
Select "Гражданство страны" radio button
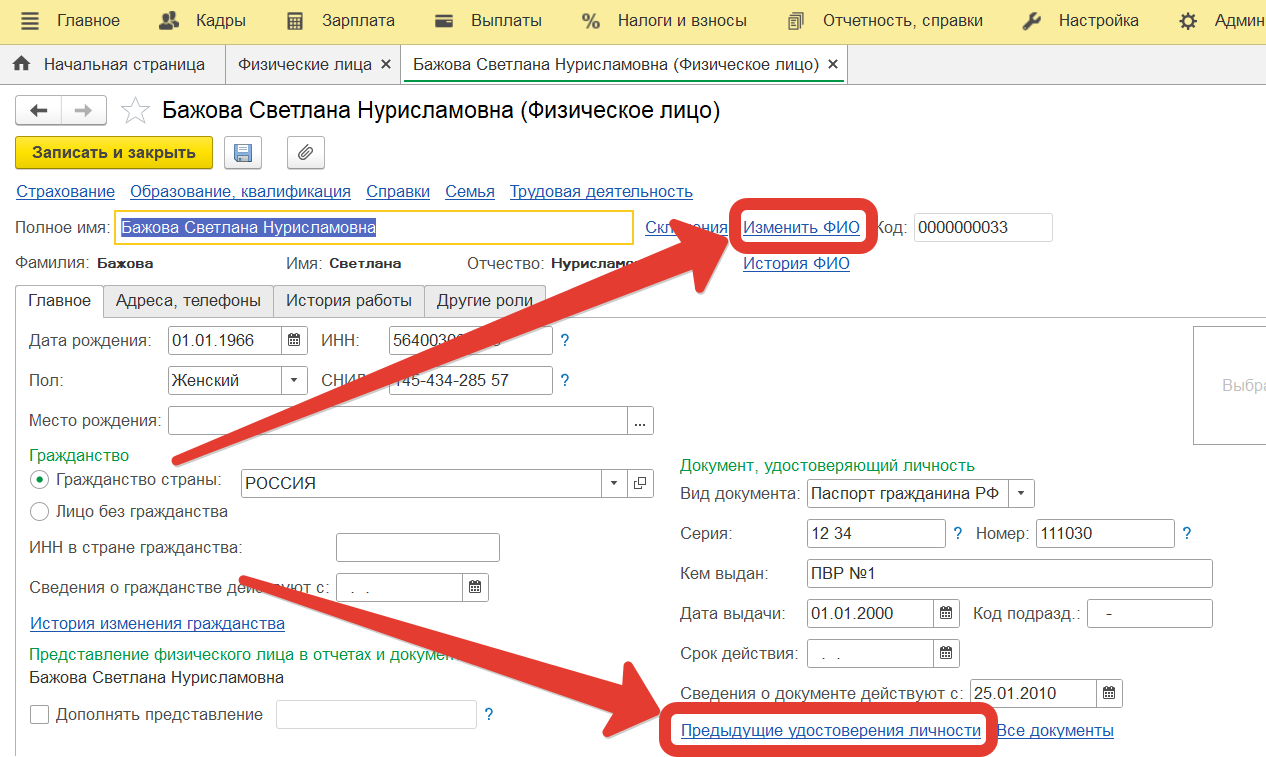(x=40, y=480)
